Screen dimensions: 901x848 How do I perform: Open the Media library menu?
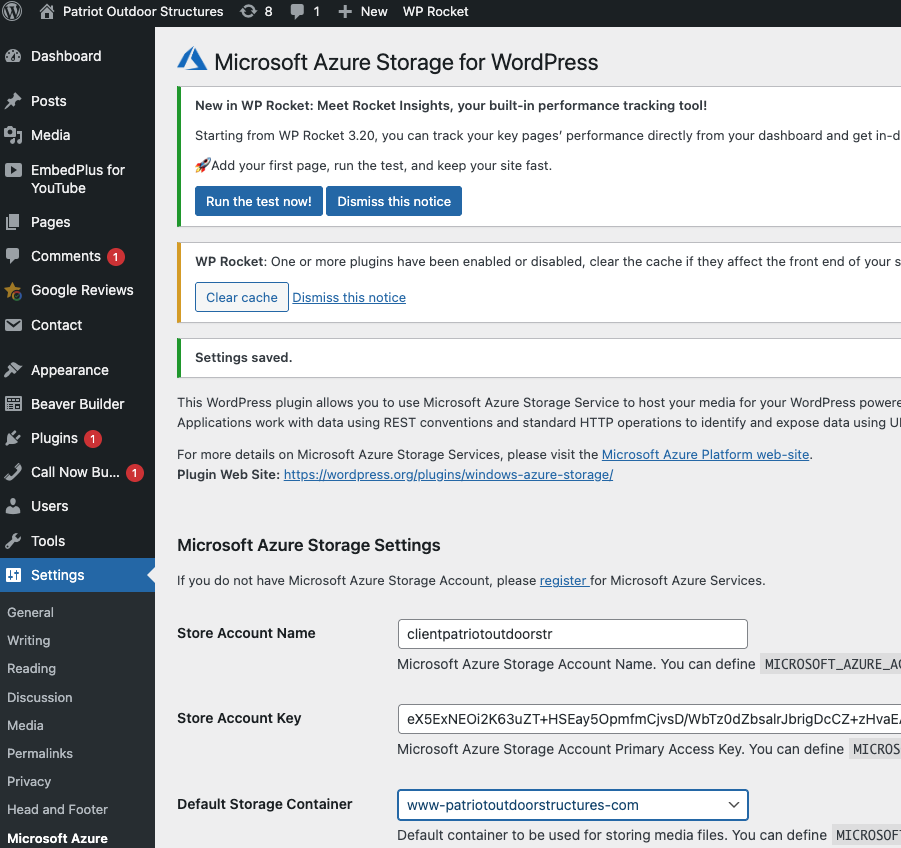[x=50, y=135]
